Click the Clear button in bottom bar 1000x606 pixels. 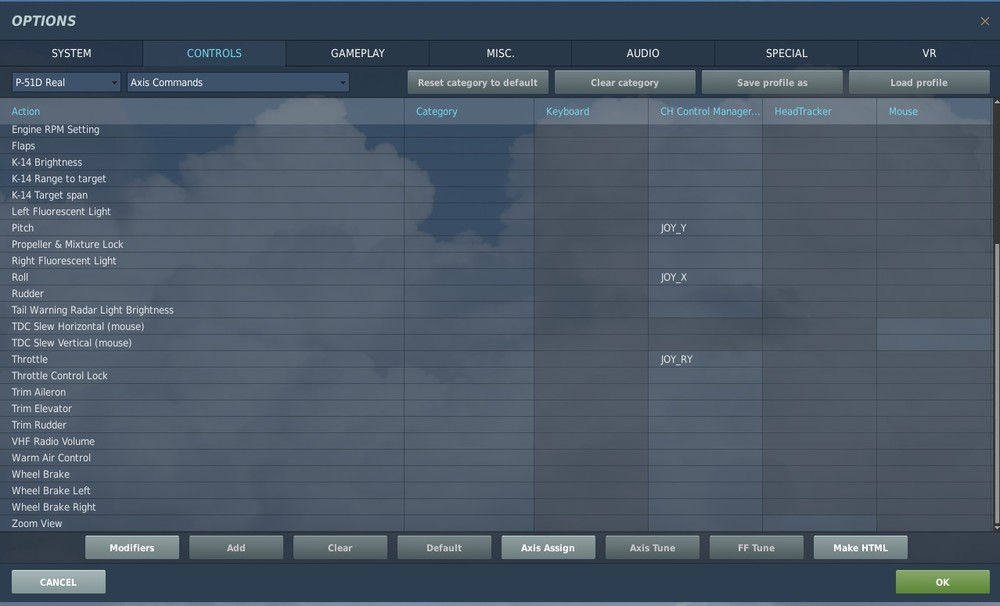340,547
